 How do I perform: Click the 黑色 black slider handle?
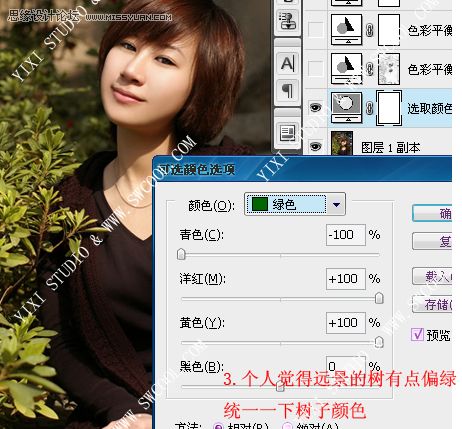click(x=280, y=386)
